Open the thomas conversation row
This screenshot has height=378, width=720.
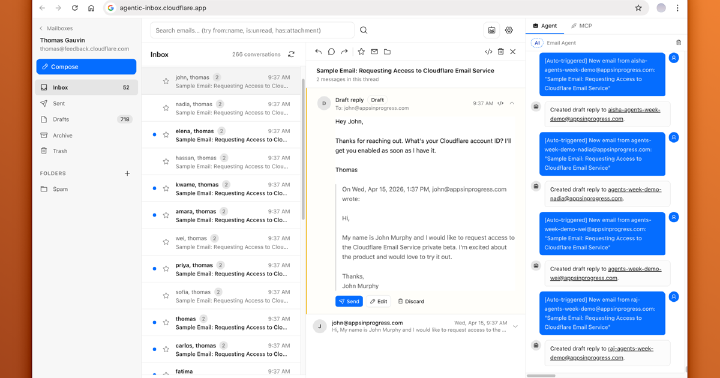[221, 323]
